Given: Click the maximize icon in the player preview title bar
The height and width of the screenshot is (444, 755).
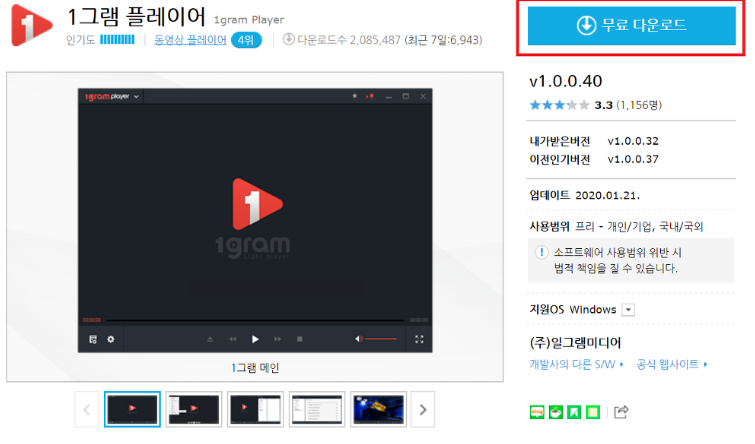Looking at the screenshot, I should 406,96.
